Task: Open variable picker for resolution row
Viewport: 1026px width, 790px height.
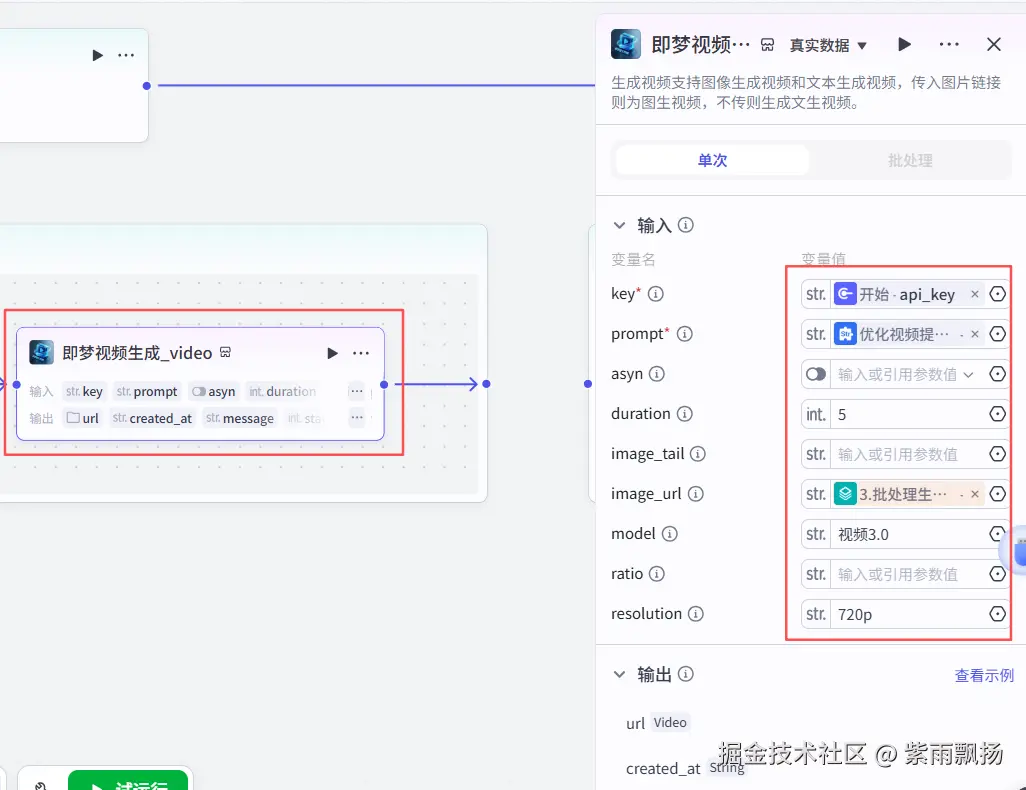Action: tap(997, 614)
